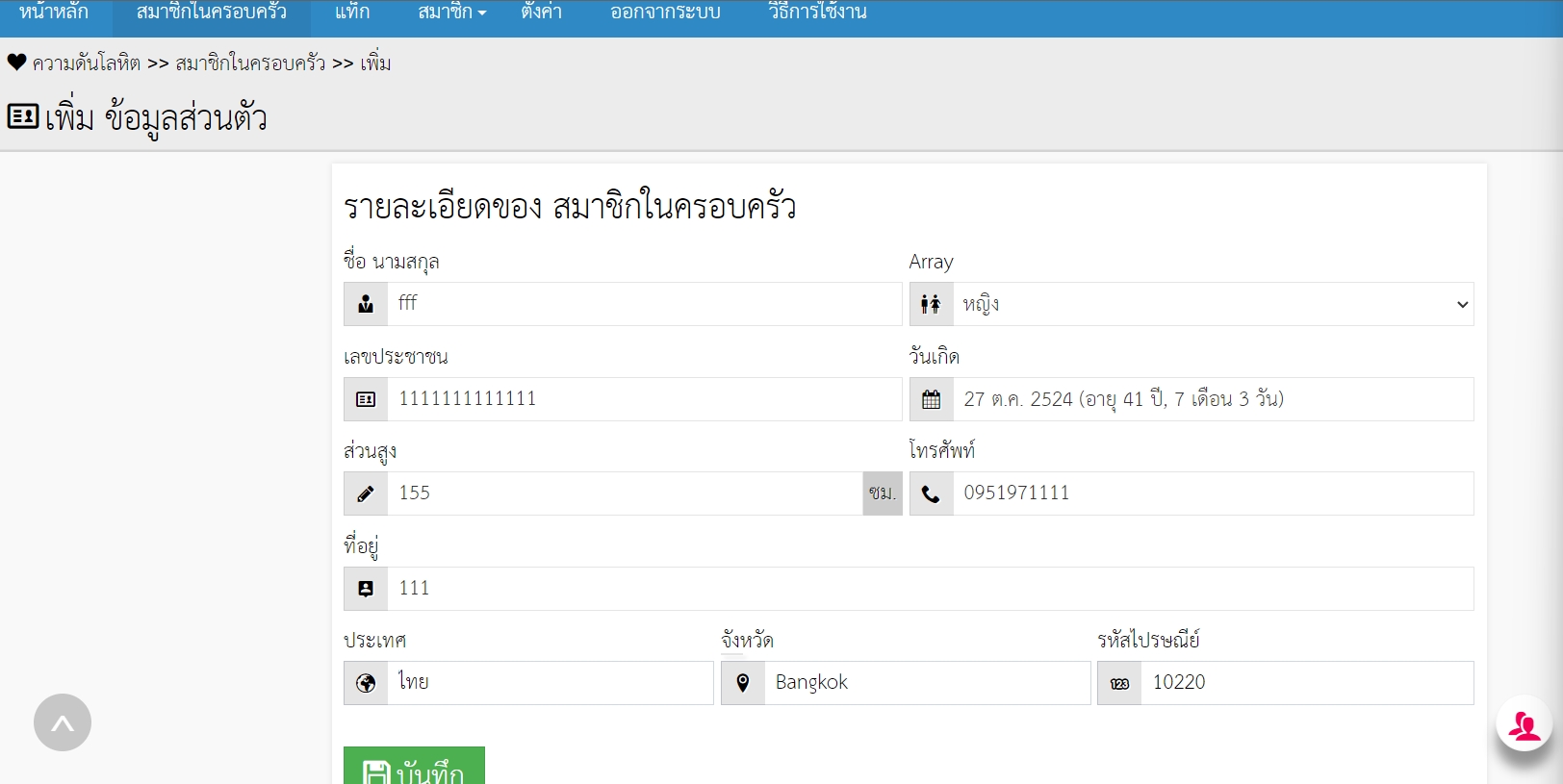This screenshot has height=784, width=1563.
Task: Click the calendar icon beside วันเกิด
Action: pos(931,399)
